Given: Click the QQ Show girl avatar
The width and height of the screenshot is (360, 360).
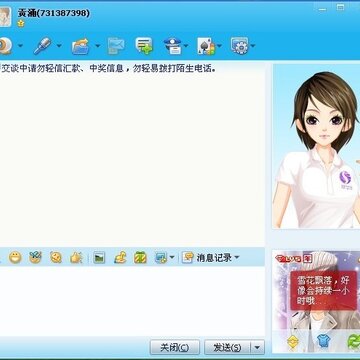Looking at the screenshot, I should click(317, 147).
